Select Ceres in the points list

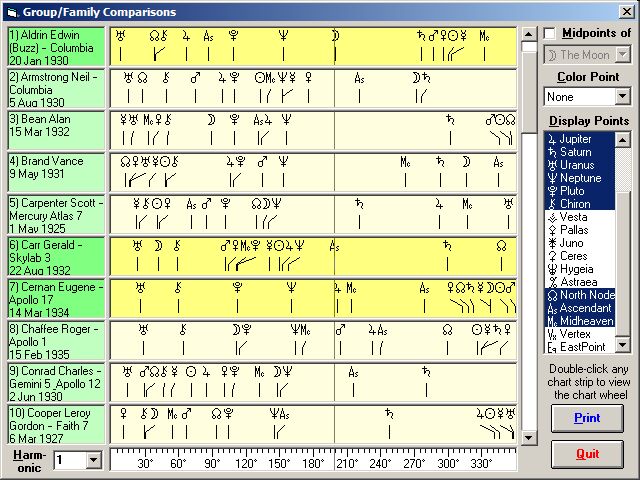[580, 256]
